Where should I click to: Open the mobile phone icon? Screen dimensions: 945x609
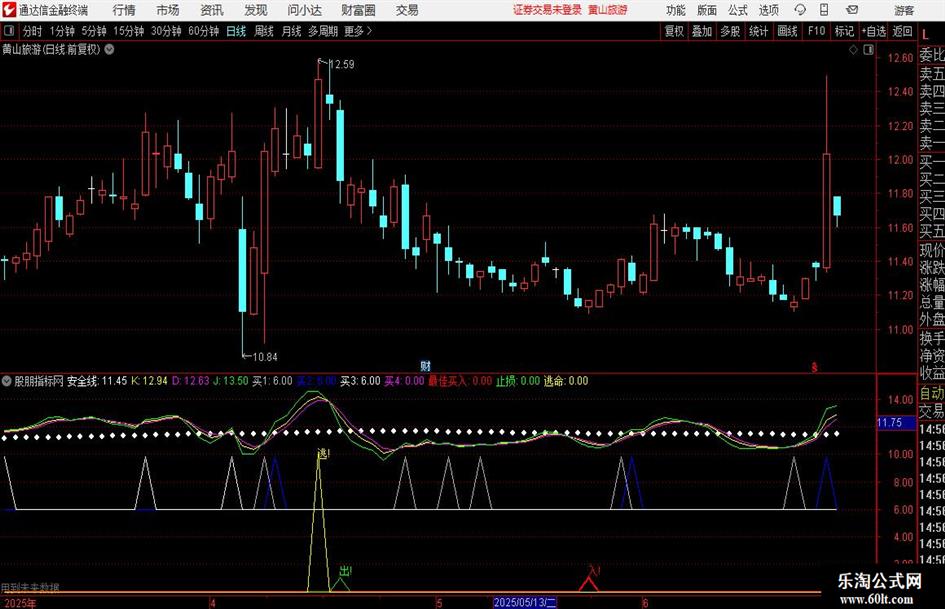824,10
